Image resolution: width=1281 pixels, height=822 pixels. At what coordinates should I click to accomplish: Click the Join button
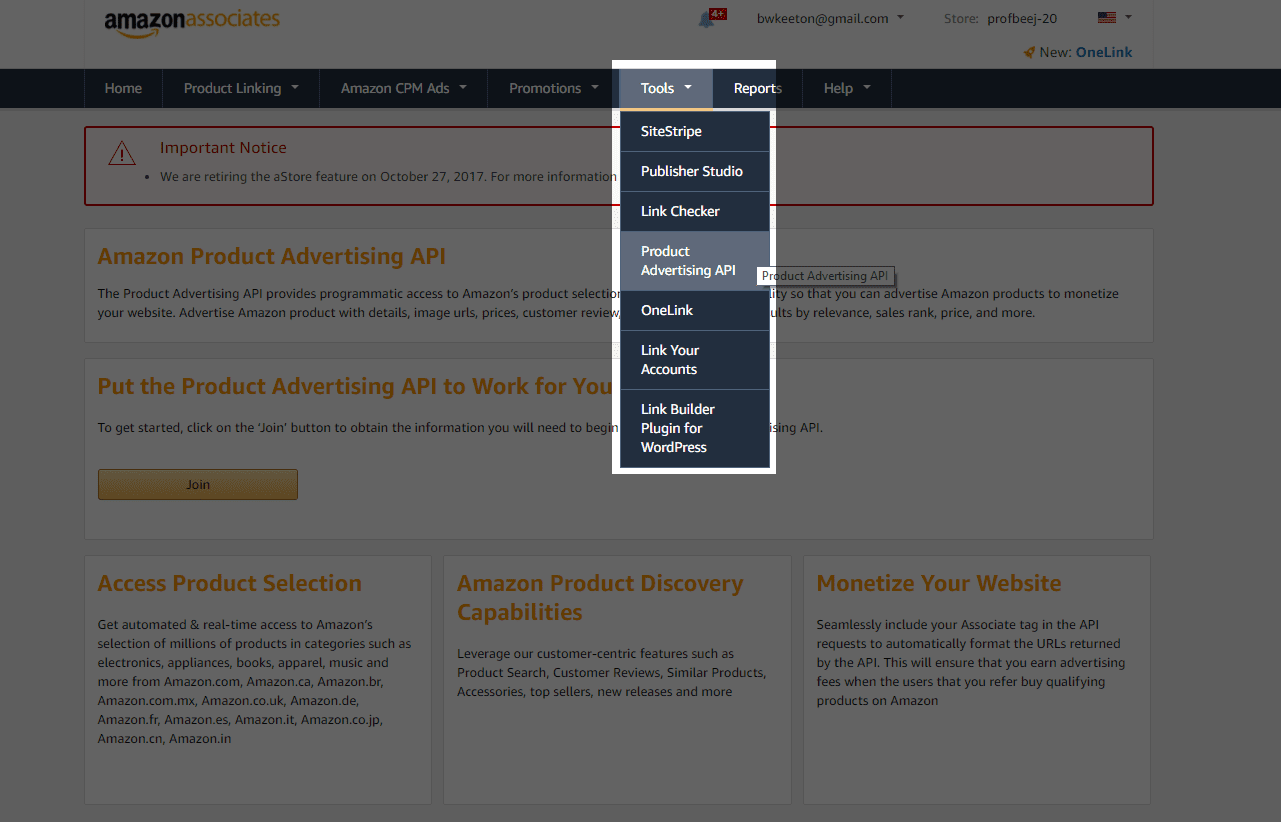coord(197,484)
